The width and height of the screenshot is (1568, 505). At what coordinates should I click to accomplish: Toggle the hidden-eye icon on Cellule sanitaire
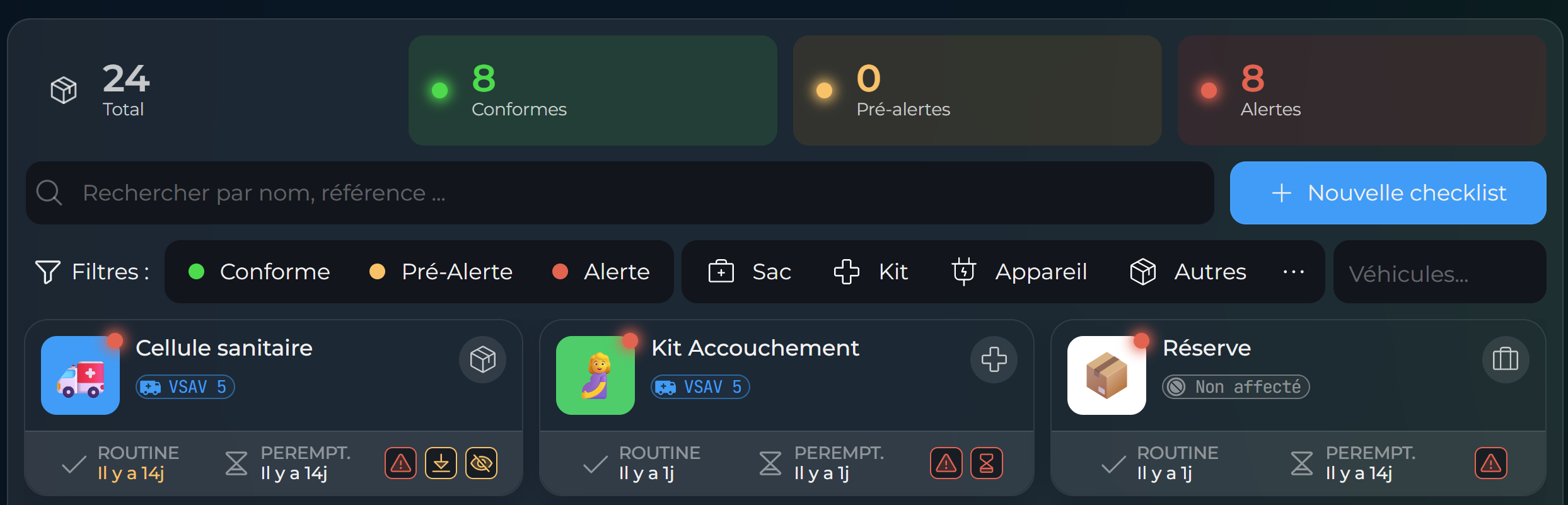pyautogui.click(x=481, y=463)
